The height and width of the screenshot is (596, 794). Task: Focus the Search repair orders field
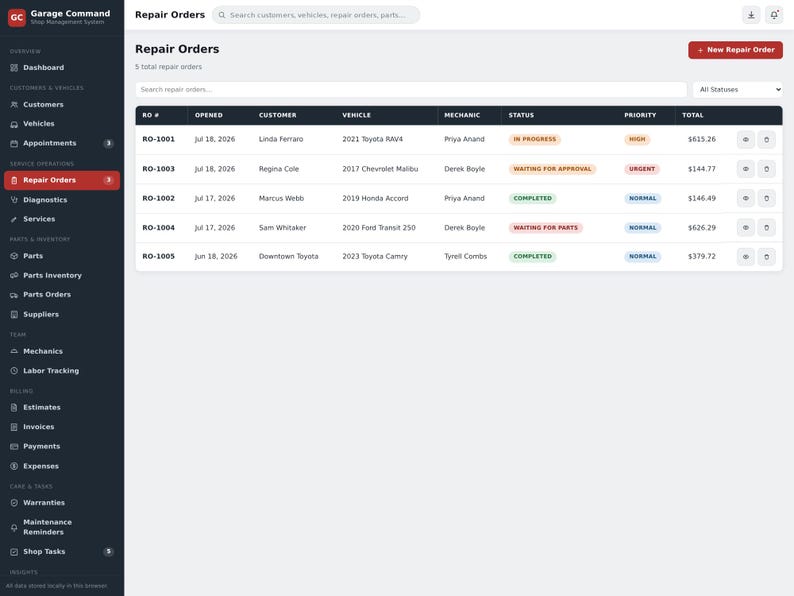411,90
